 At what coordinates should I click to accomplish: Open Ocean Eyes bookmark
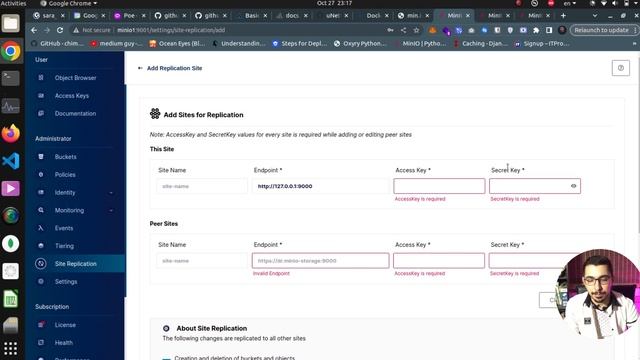[177, 43]
